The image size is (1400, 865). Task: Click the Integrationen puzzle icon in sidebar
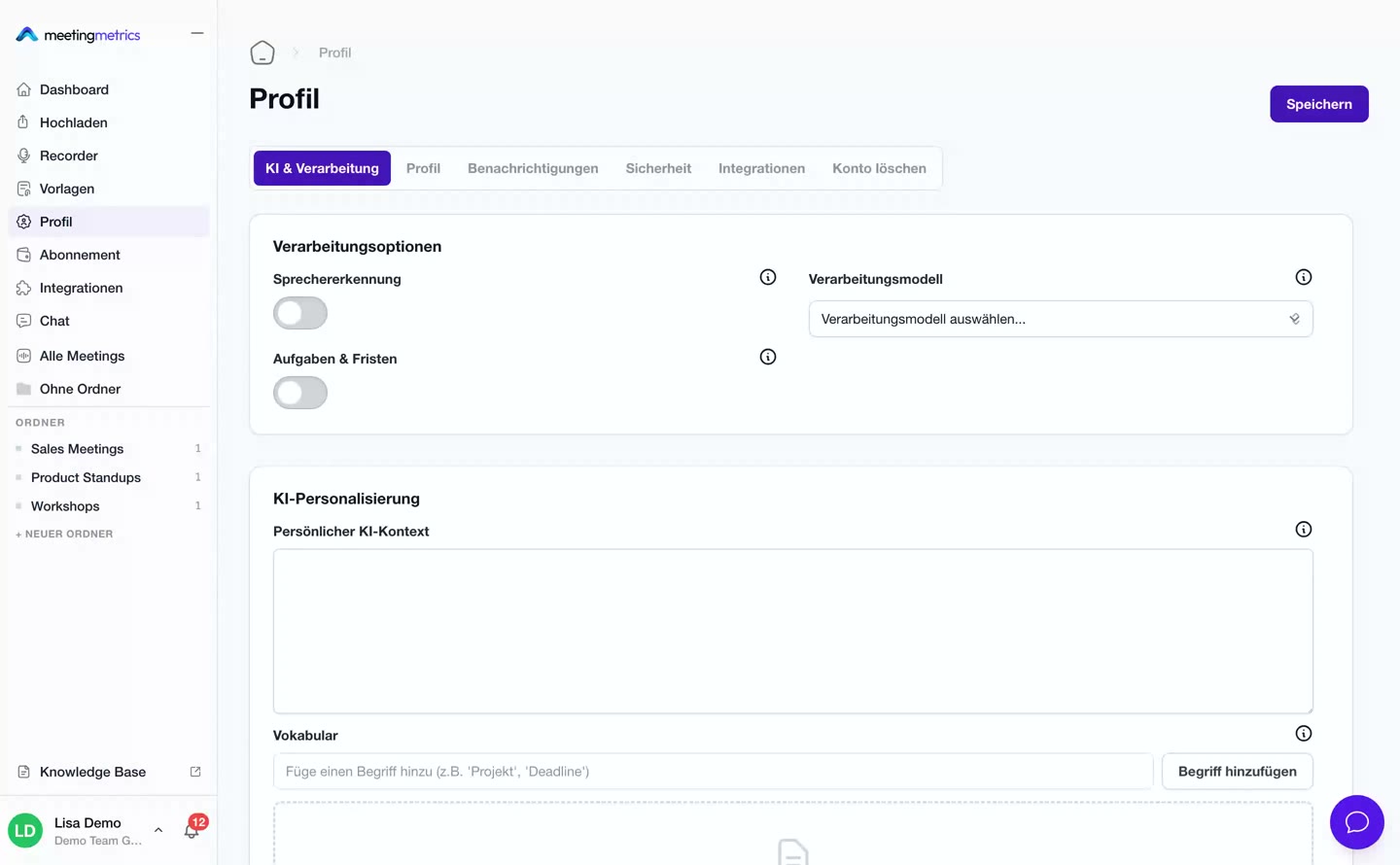[x=23, y=288]
